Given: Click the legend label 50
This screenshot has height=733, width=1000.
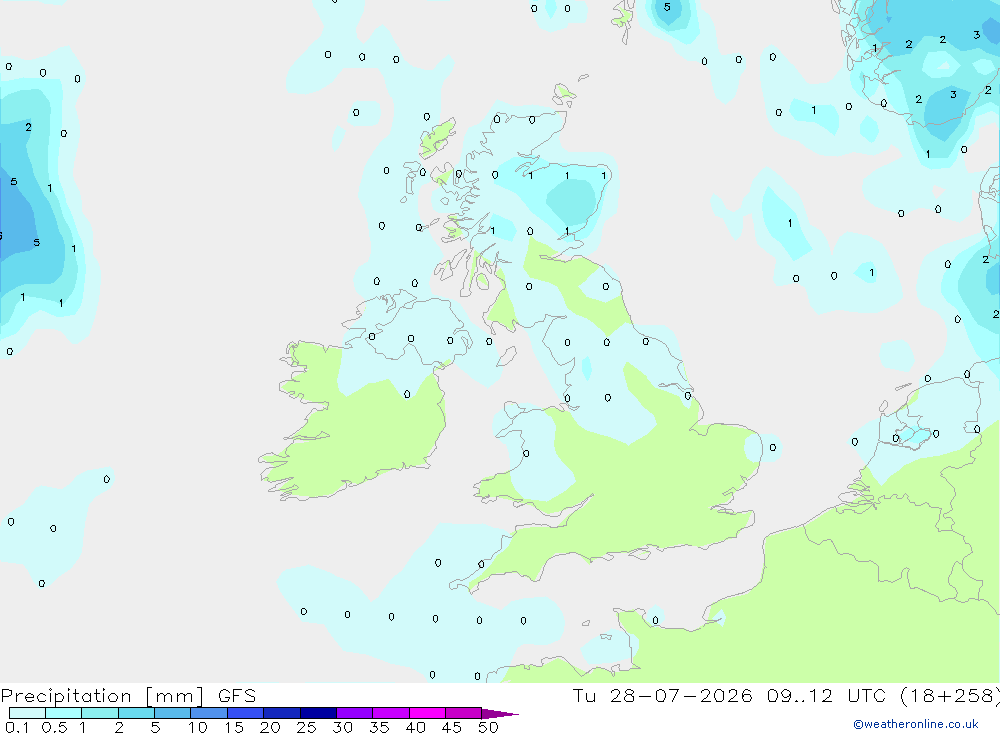Looking at the screenshot, I should tap(488, 727).
